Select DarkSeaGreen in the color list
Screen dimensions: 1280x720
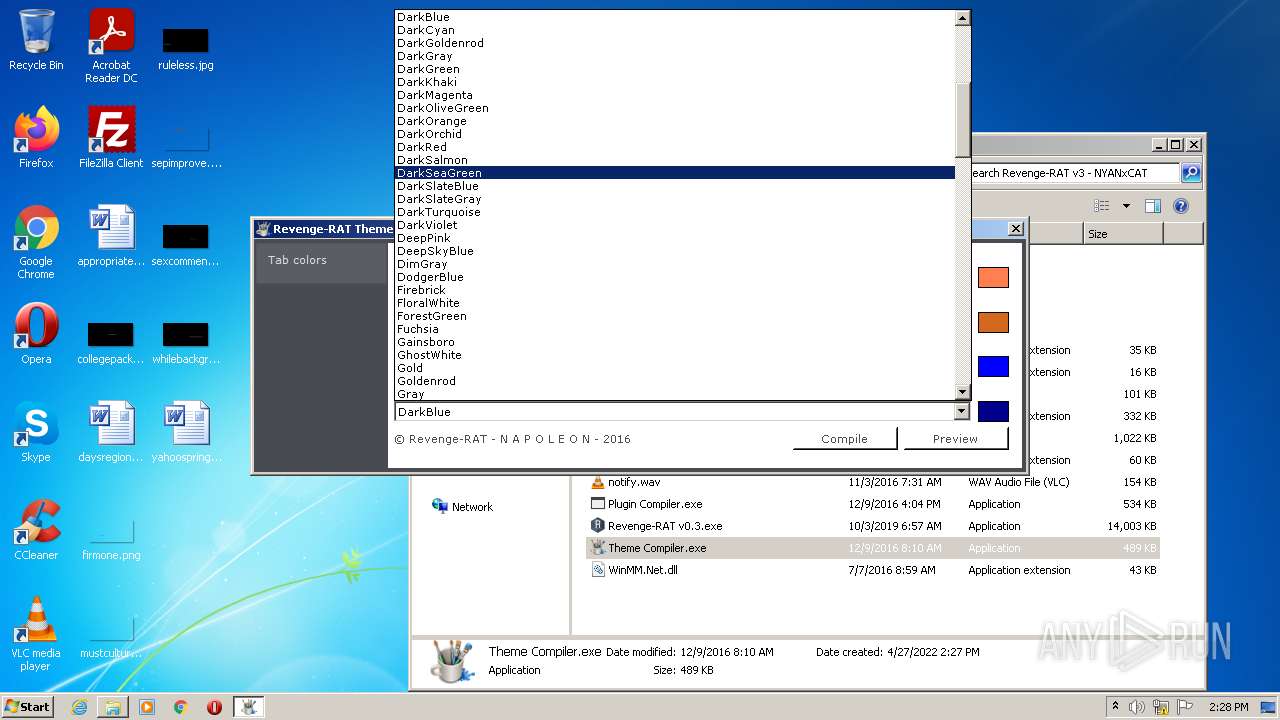(675, 173)
